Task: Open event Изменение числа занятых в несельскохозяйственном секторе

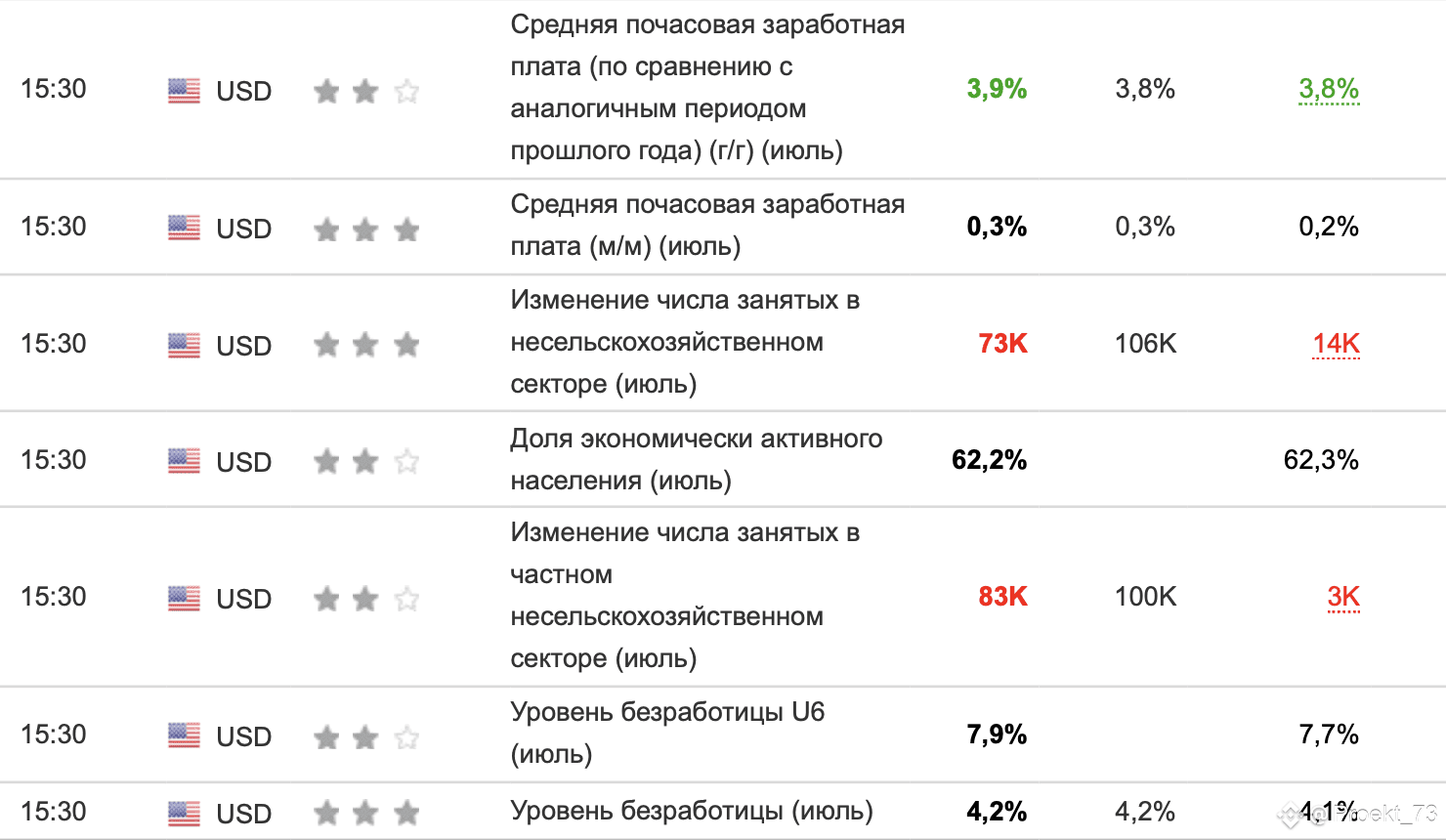Action: (685, 342)
